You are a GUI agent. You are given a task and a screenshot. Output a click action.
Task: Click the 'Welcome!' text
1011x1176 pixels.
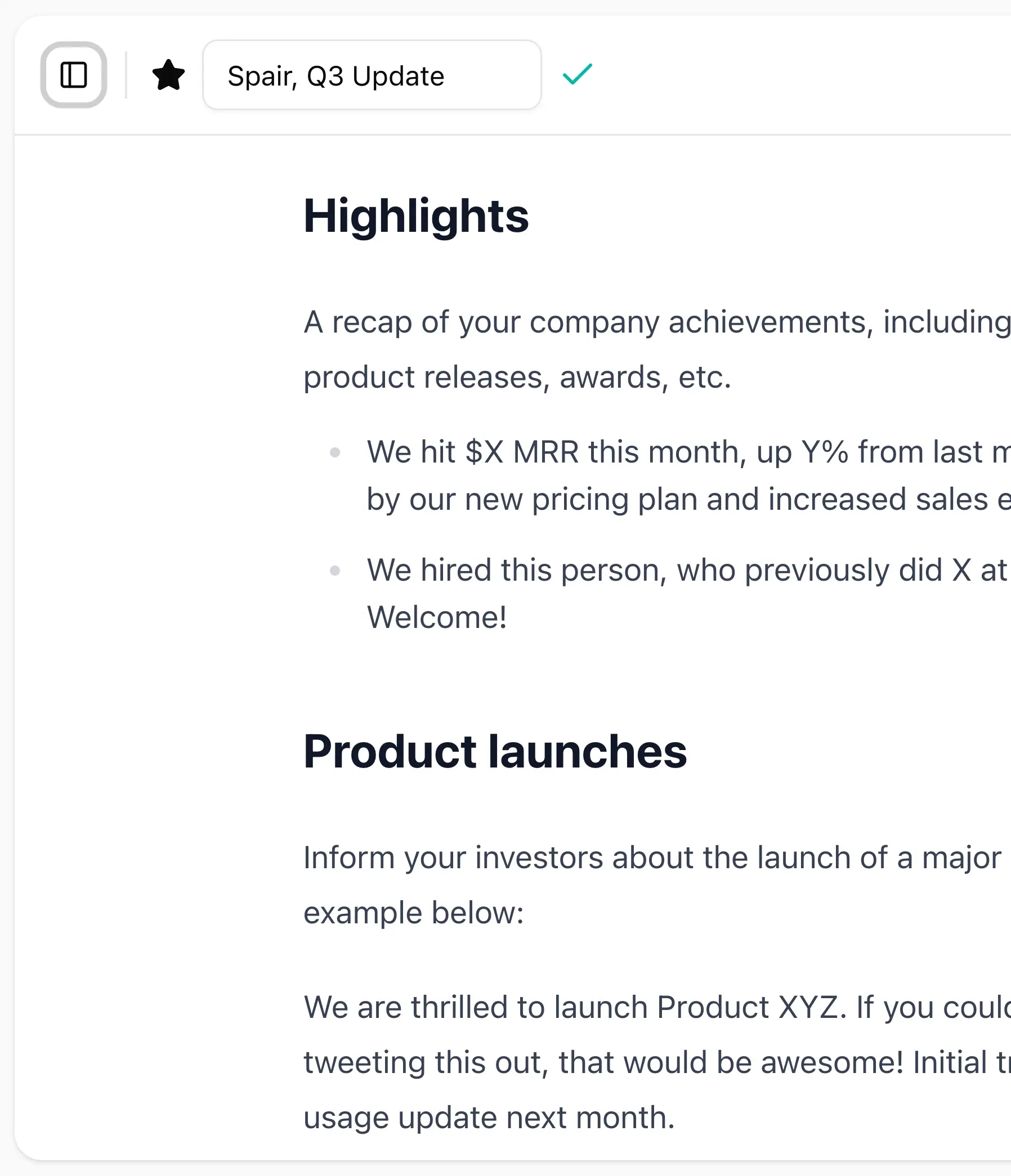[437, 617]
